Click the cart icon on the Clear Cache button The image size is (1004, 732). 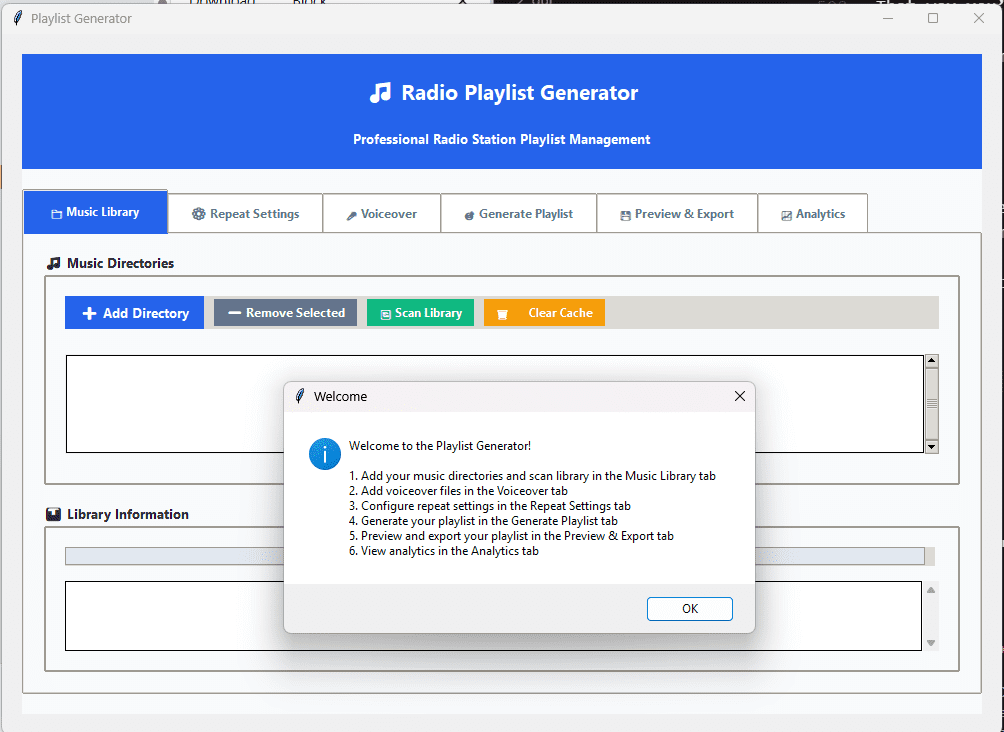[x=502, y=312]
